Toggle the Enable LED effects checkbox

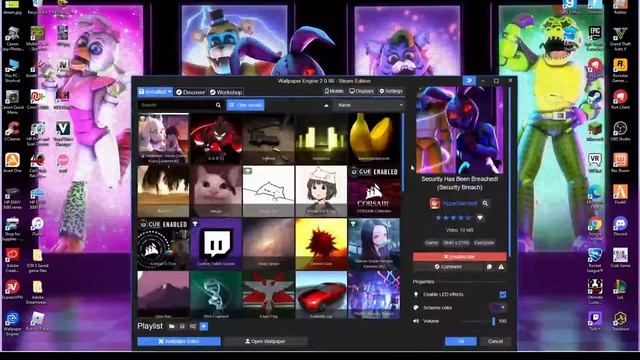click(503, 294)
